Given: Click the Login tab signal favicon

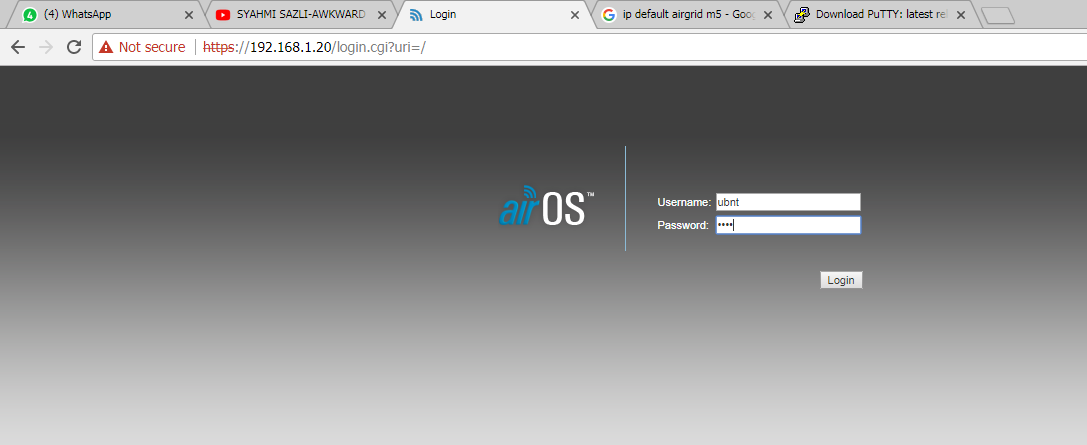Looking at the screenshot, I should [x=416, y=15].
